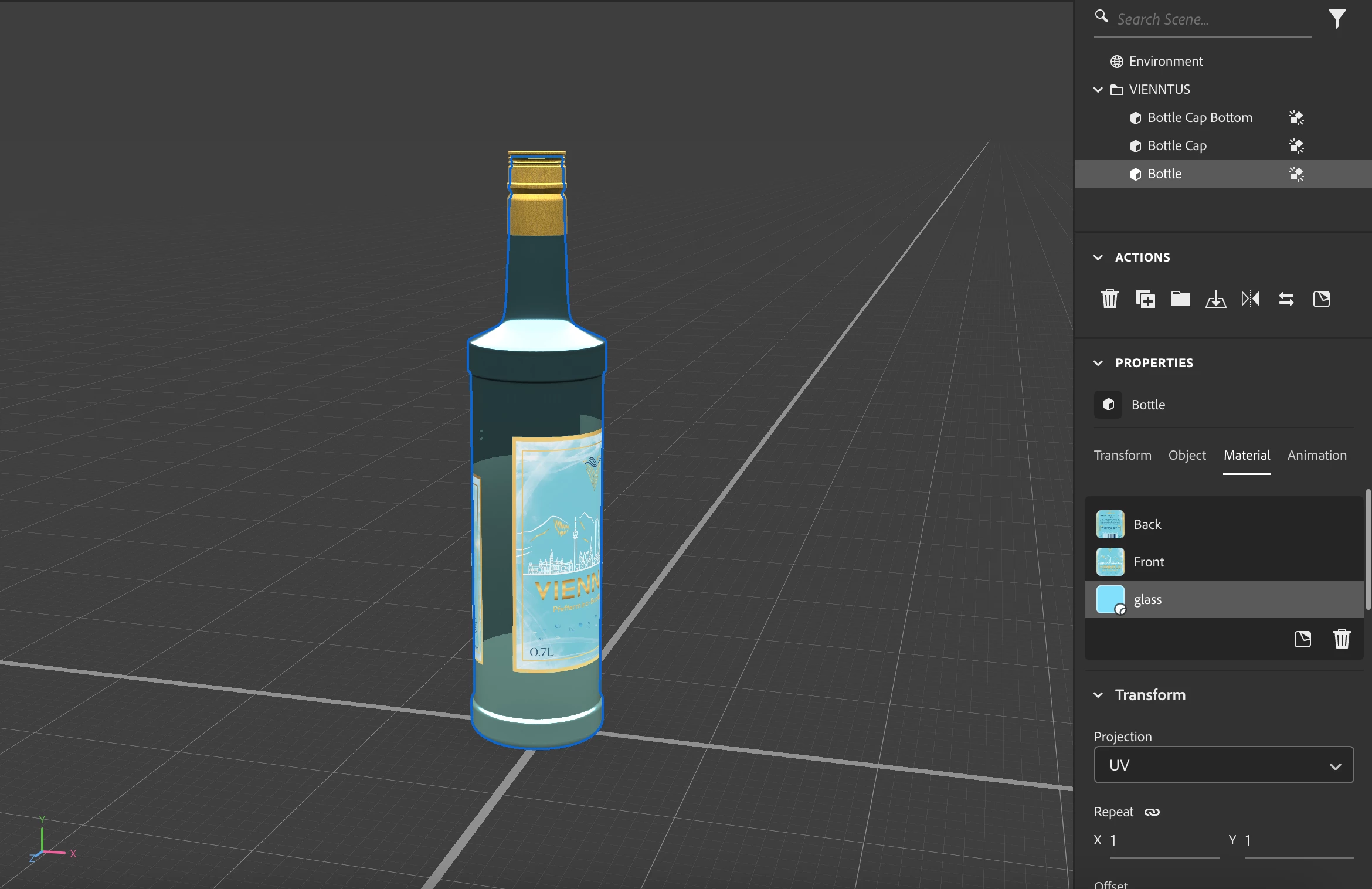Viewport: 1372px width, 889px height.
Task: Collapse the Actions section
Action: click(1098, 257)
